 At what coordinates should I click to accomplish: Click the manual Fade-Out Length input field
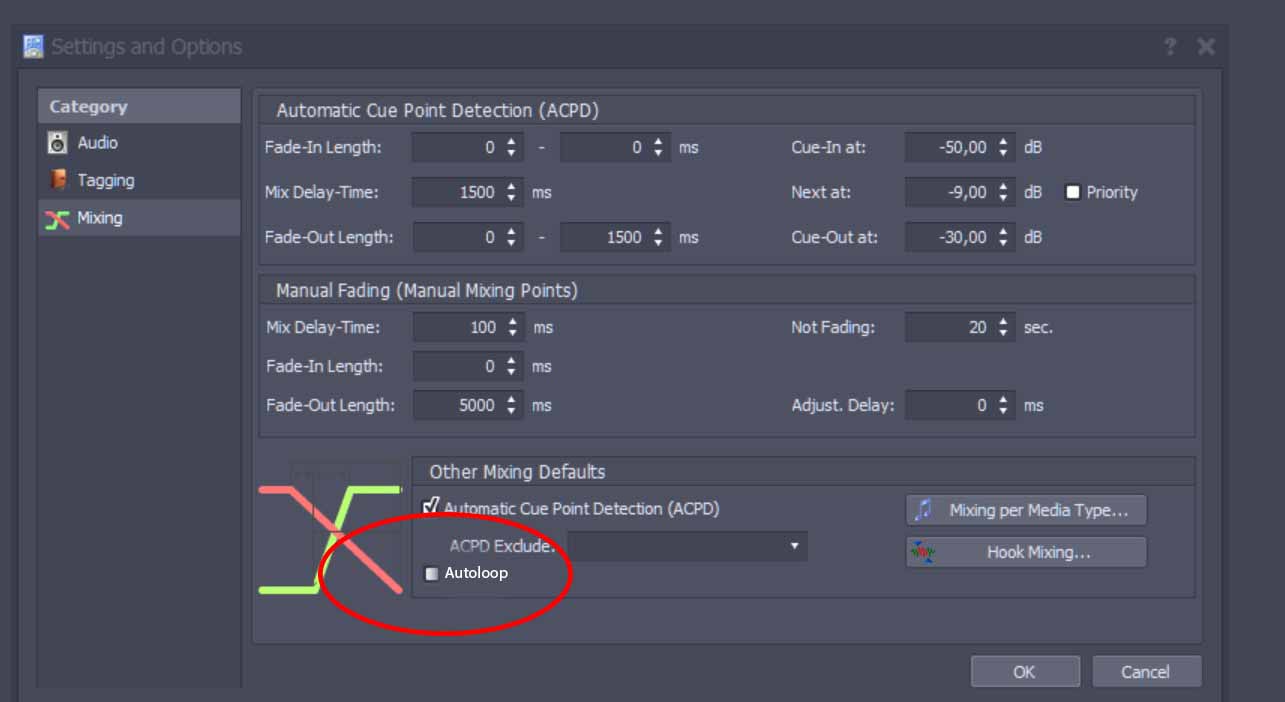(456, 405)
